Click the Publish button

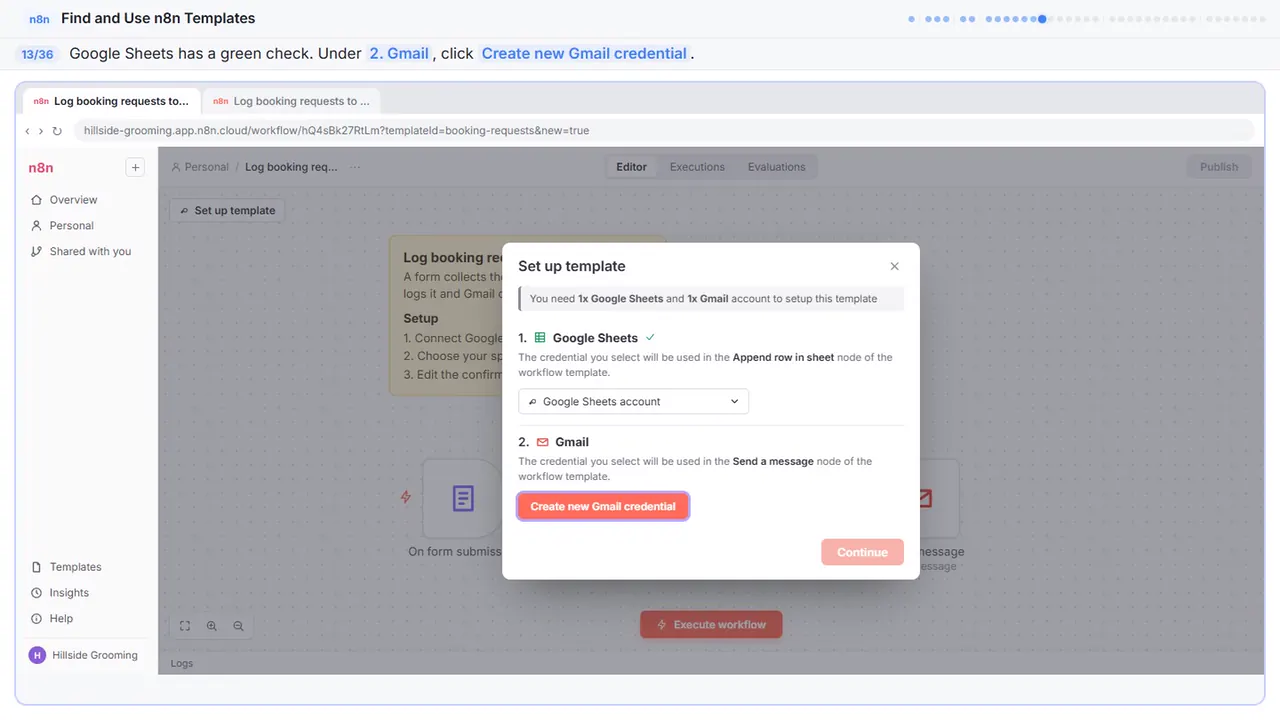1219,167
